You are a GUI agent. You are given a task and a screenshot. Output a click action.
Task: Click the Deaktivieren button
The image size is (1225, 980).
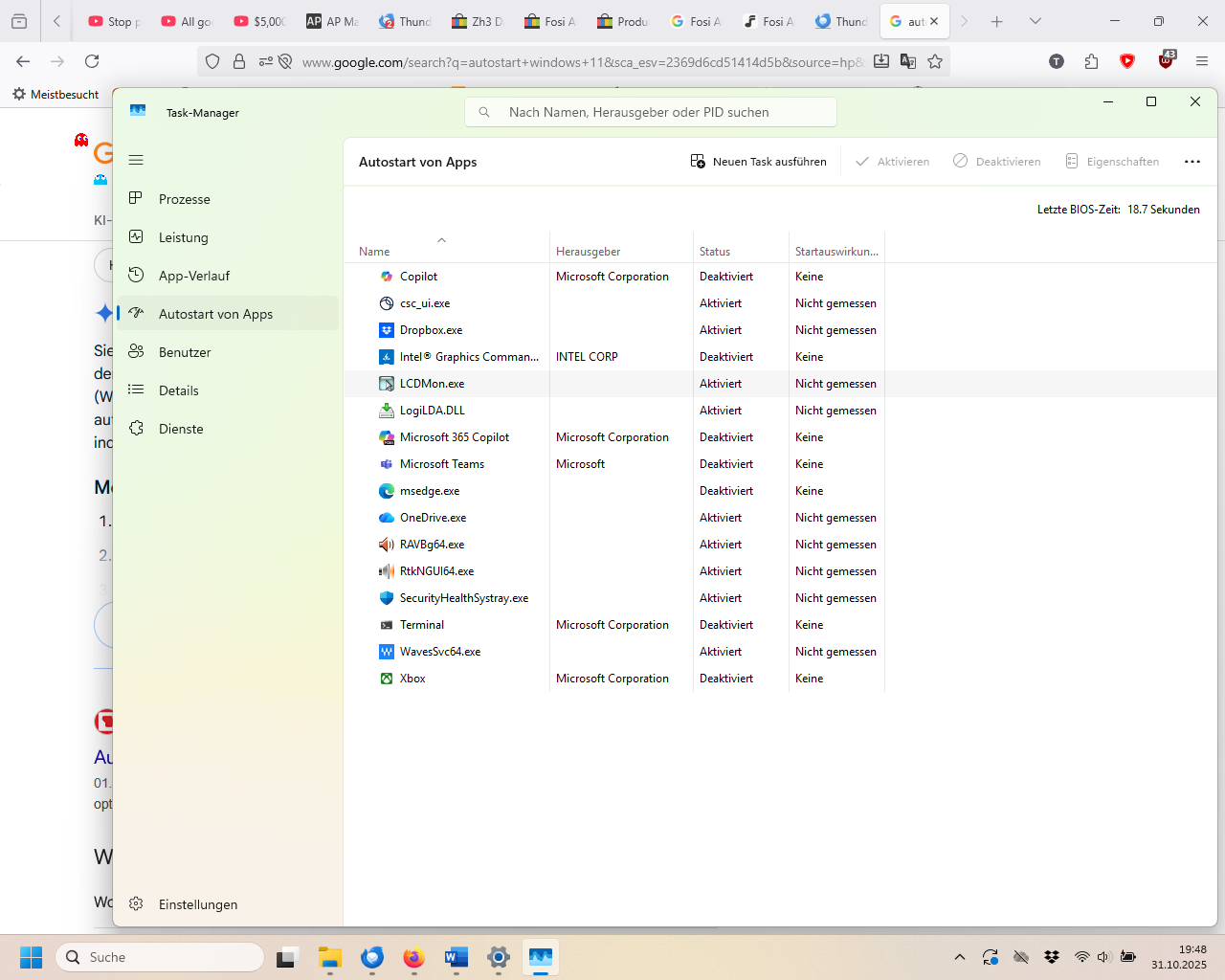[x=997, y=162]
